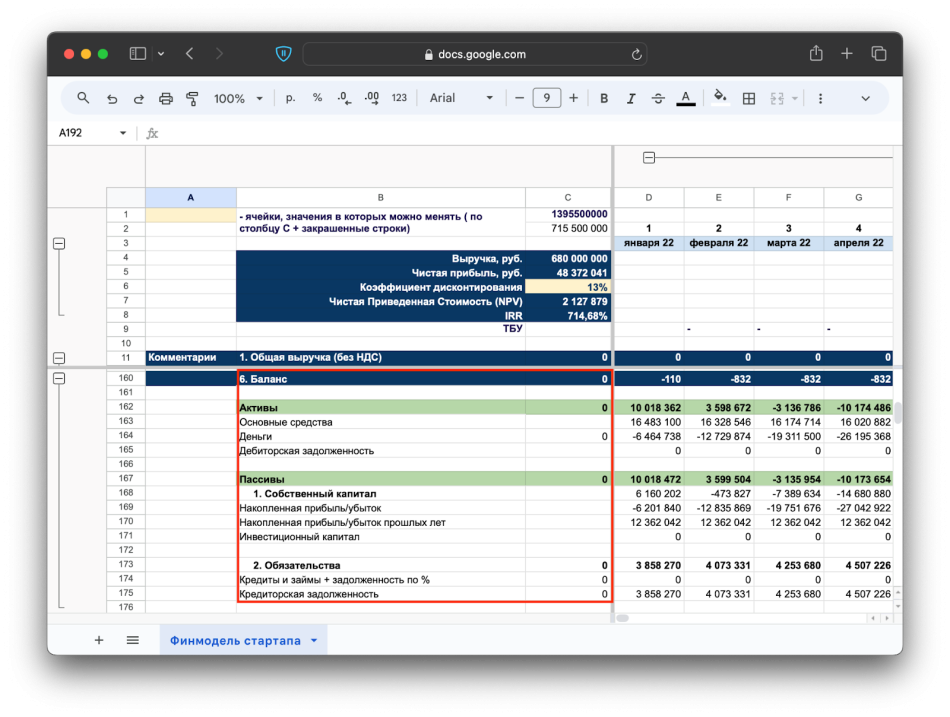Click the print icon
Screen dimensions: 950x717
coord(166,98)
